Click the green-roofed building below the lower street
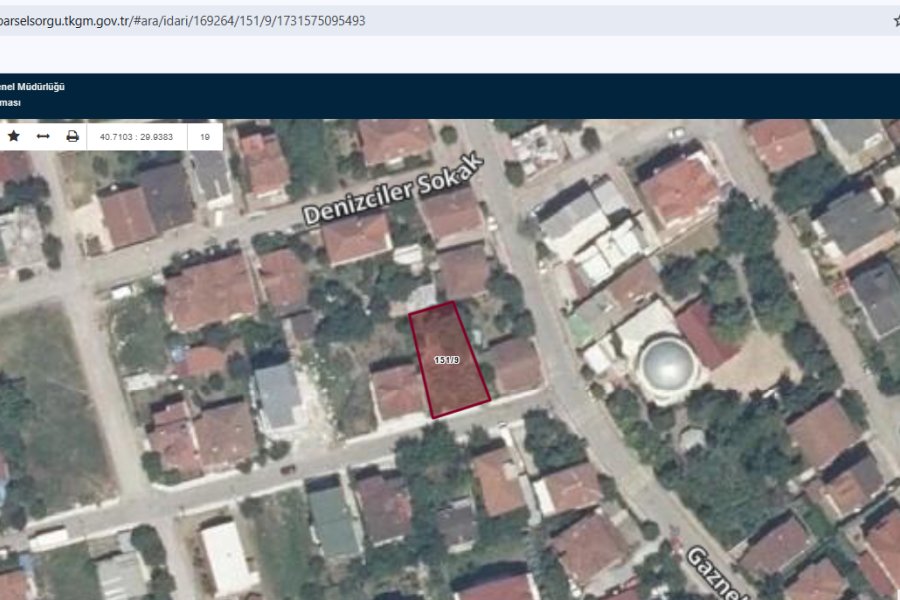The width and height of the screenshot is (900, 600). click(333, 521)
